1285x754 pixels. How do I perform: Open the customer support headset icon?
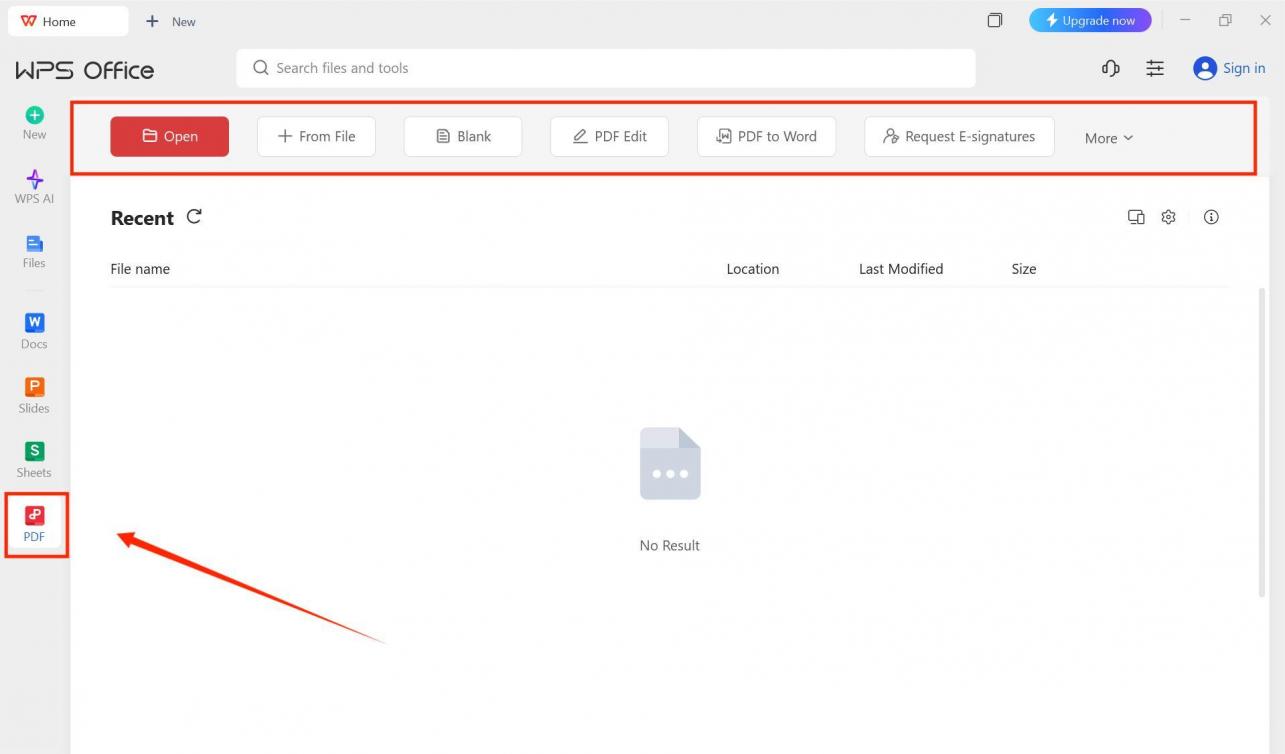coord(1110,68)
